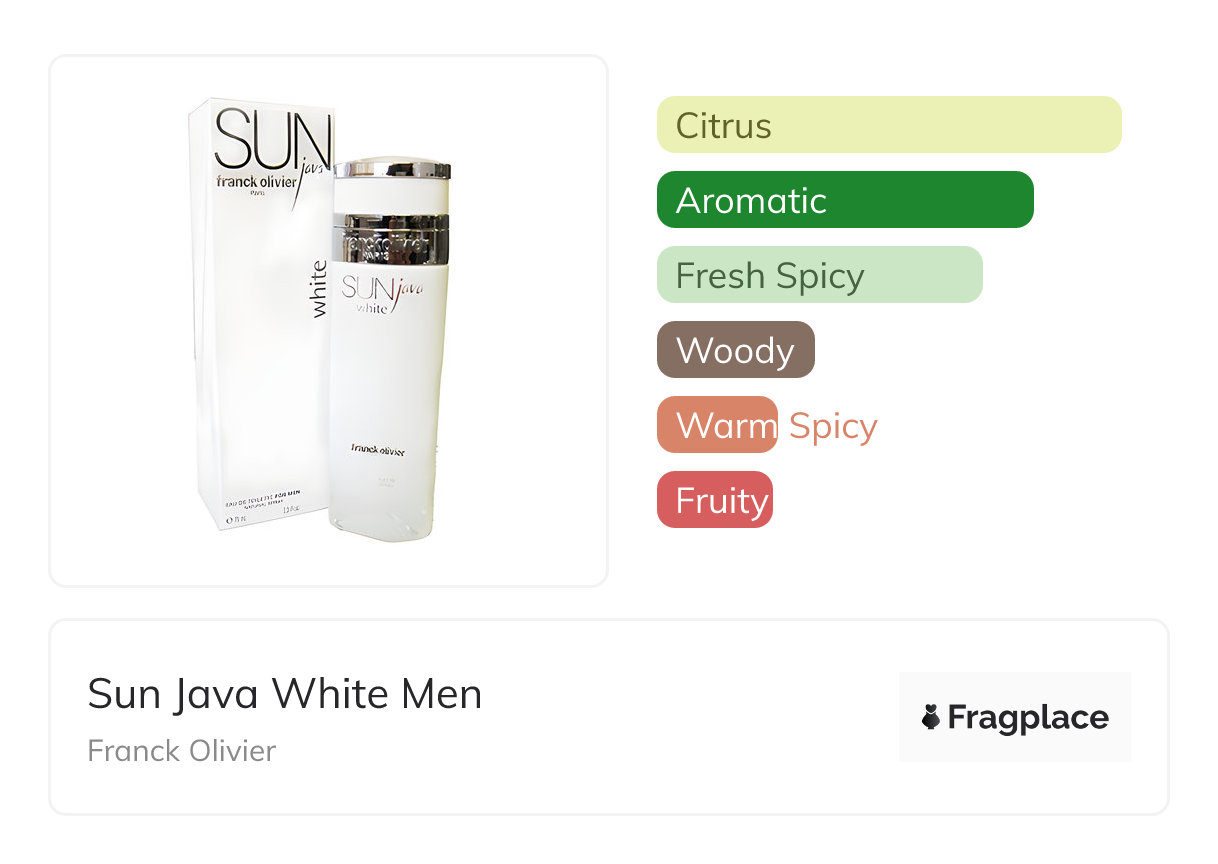Open the Sun Java White Men title

pos(285,694)
